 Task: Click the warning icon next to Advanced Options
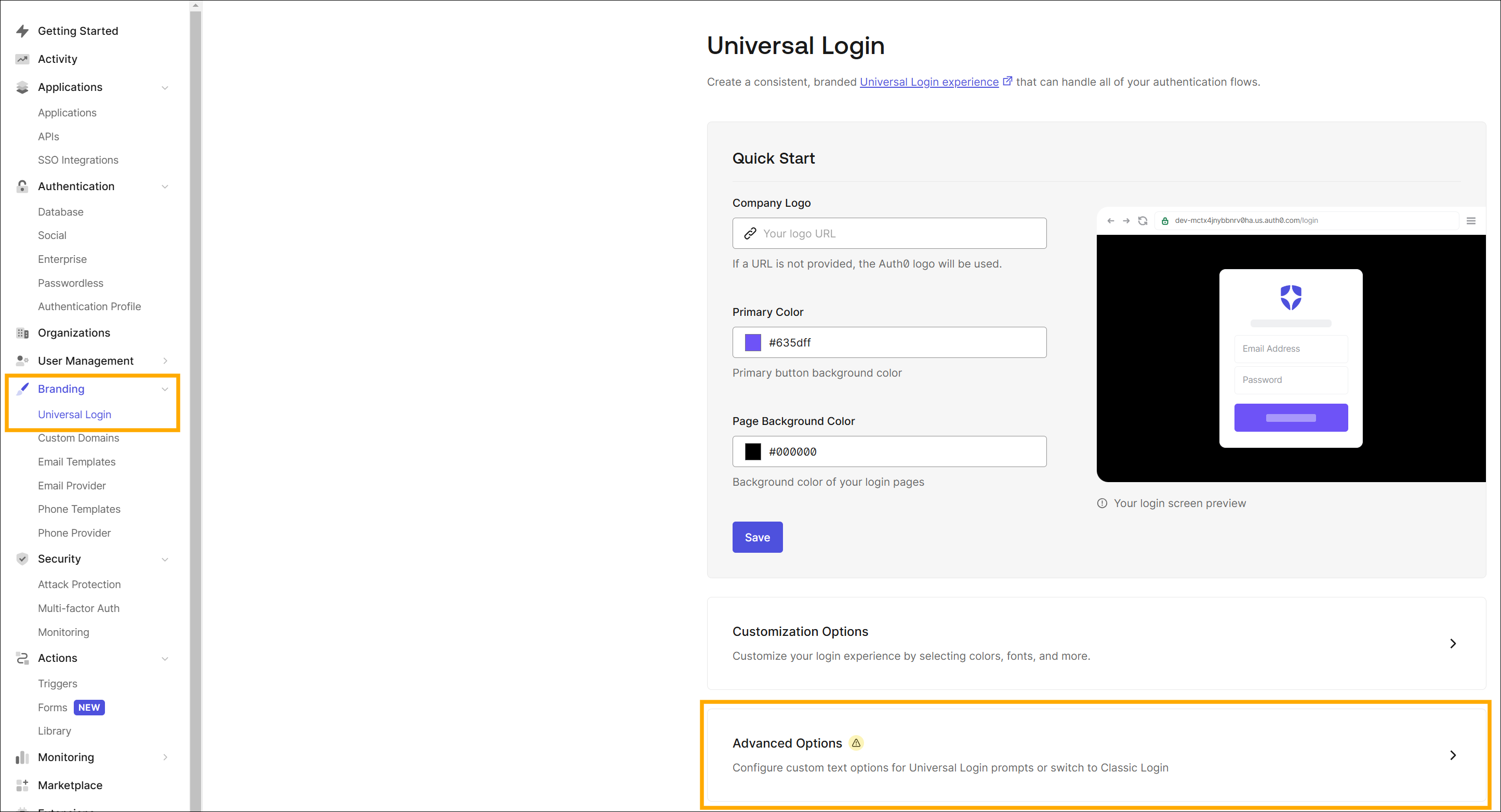856,743
